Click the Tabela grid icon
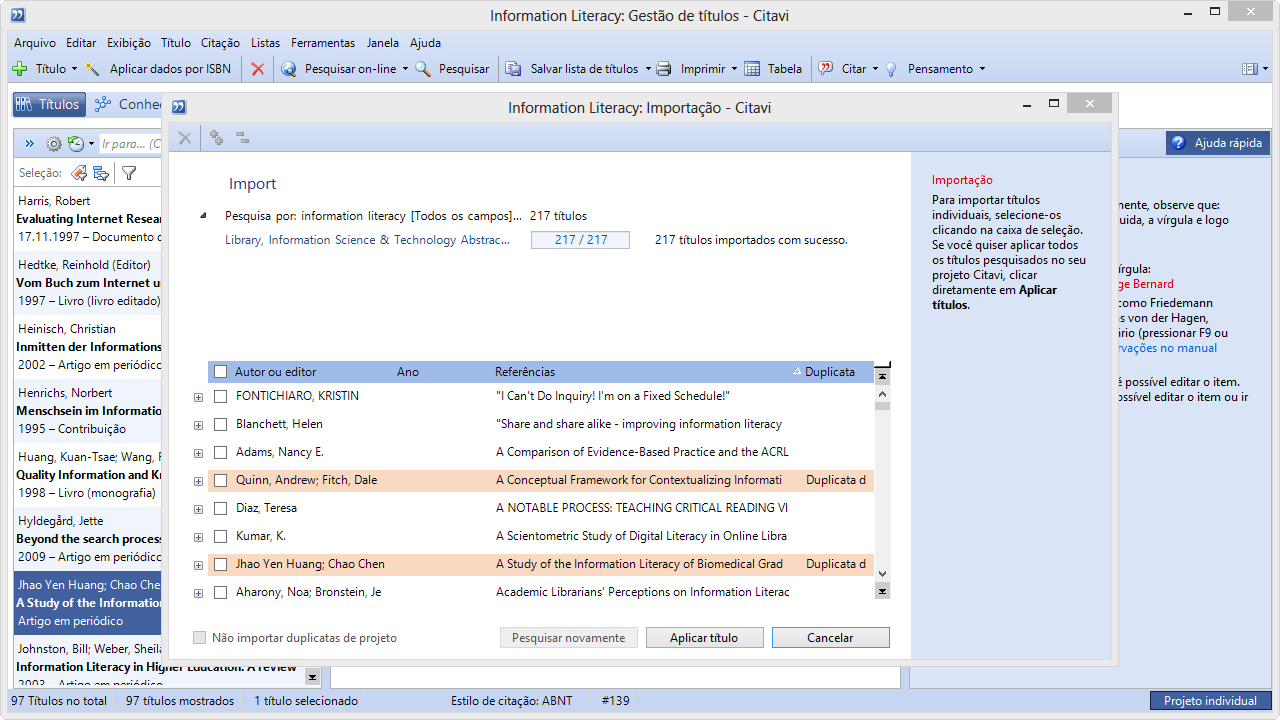 coord(752,69)
